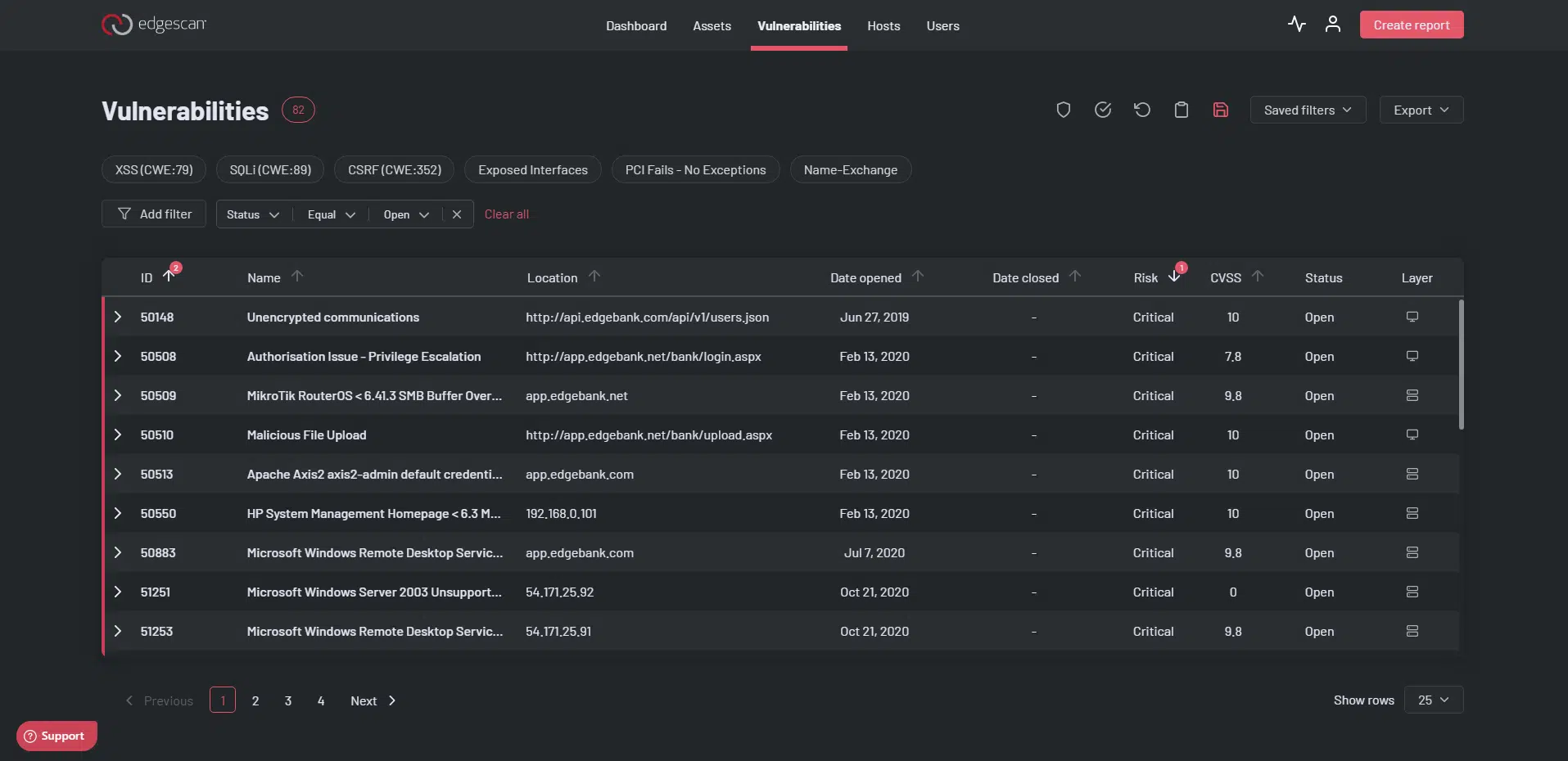
Task: Sort by ID column arrow
Action: (x=169, y=276)
